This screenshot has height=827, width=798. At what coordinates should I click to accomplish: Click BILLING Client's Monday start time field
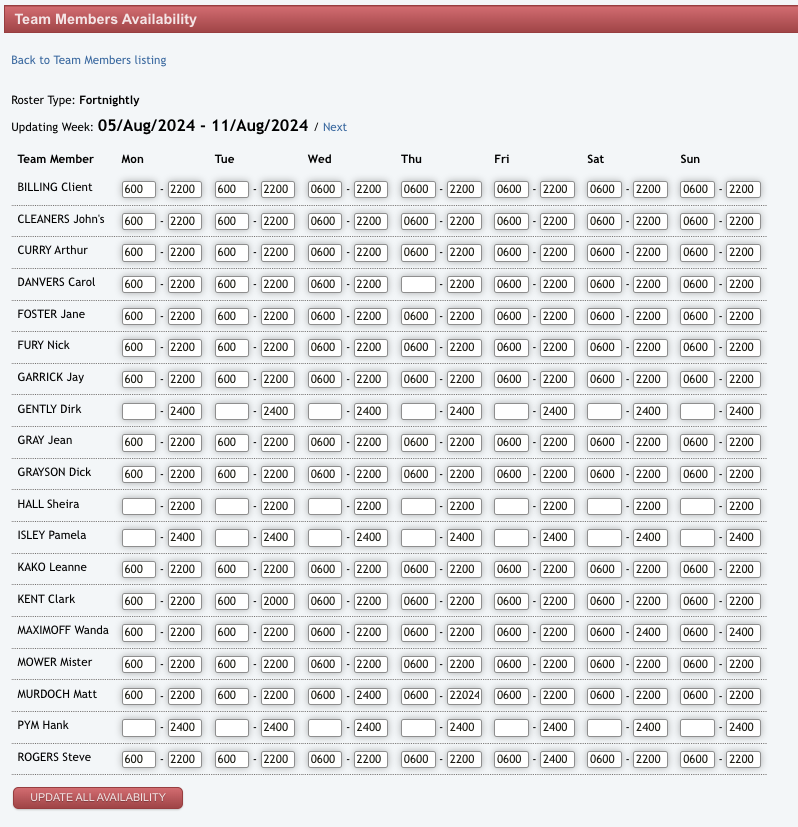click(139, 189)
